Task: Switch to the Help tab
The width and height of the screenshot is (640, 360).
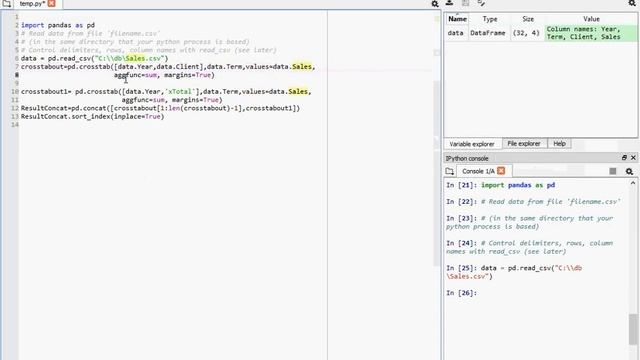Action: coord(559,144)
